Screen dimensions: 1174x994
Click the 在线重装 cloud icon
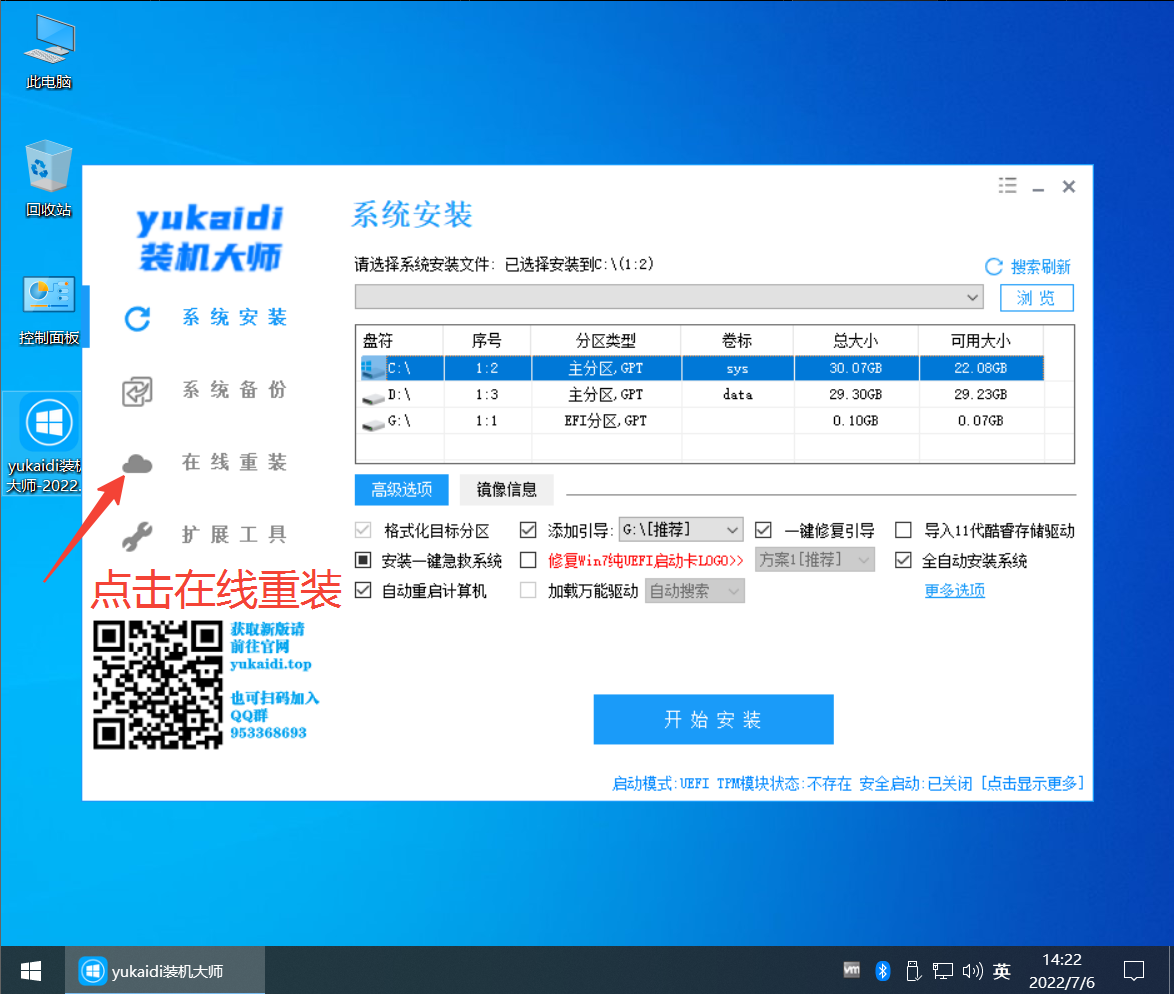coord(137,463)
